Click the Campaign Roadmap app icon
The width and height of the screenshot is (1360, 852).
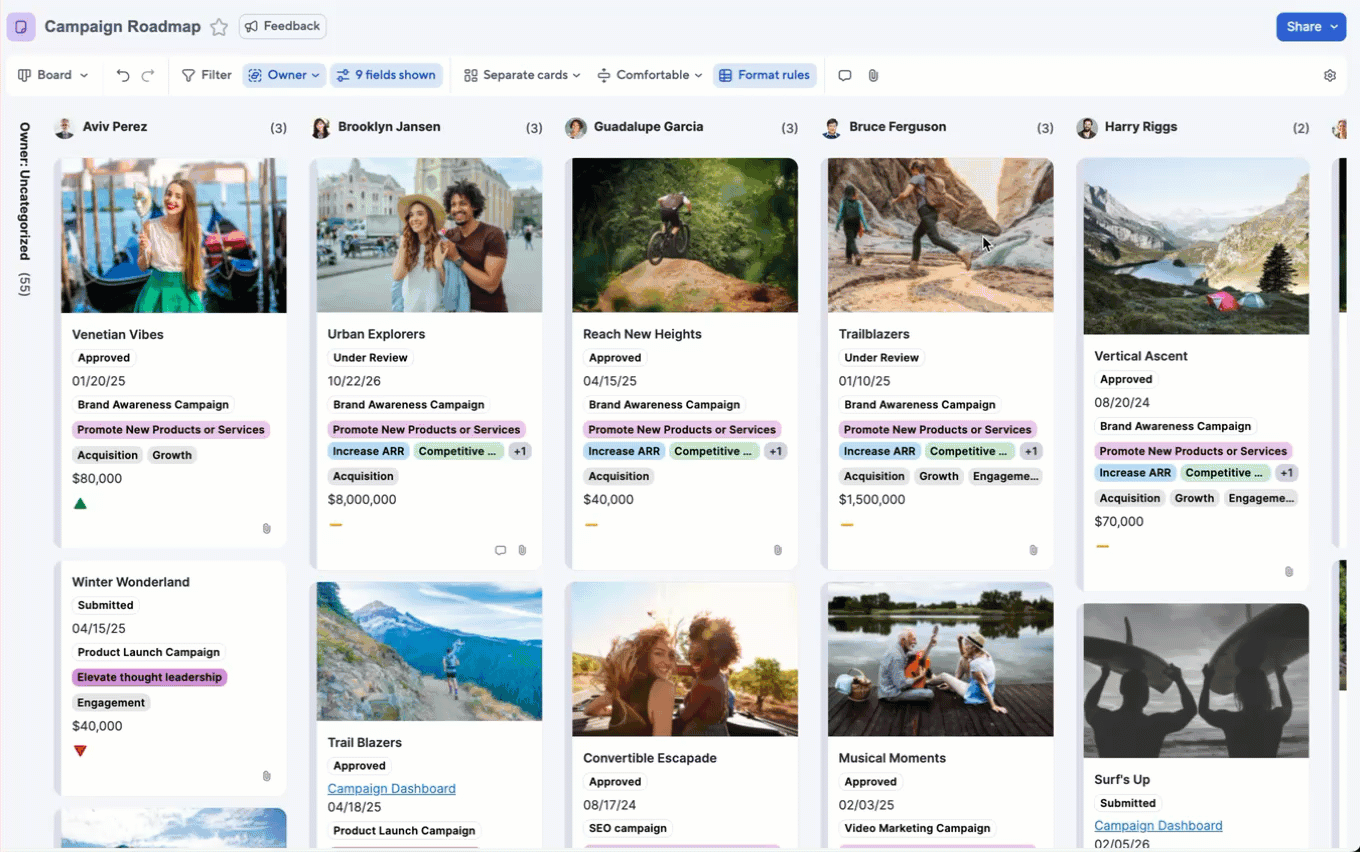point(21,27)
